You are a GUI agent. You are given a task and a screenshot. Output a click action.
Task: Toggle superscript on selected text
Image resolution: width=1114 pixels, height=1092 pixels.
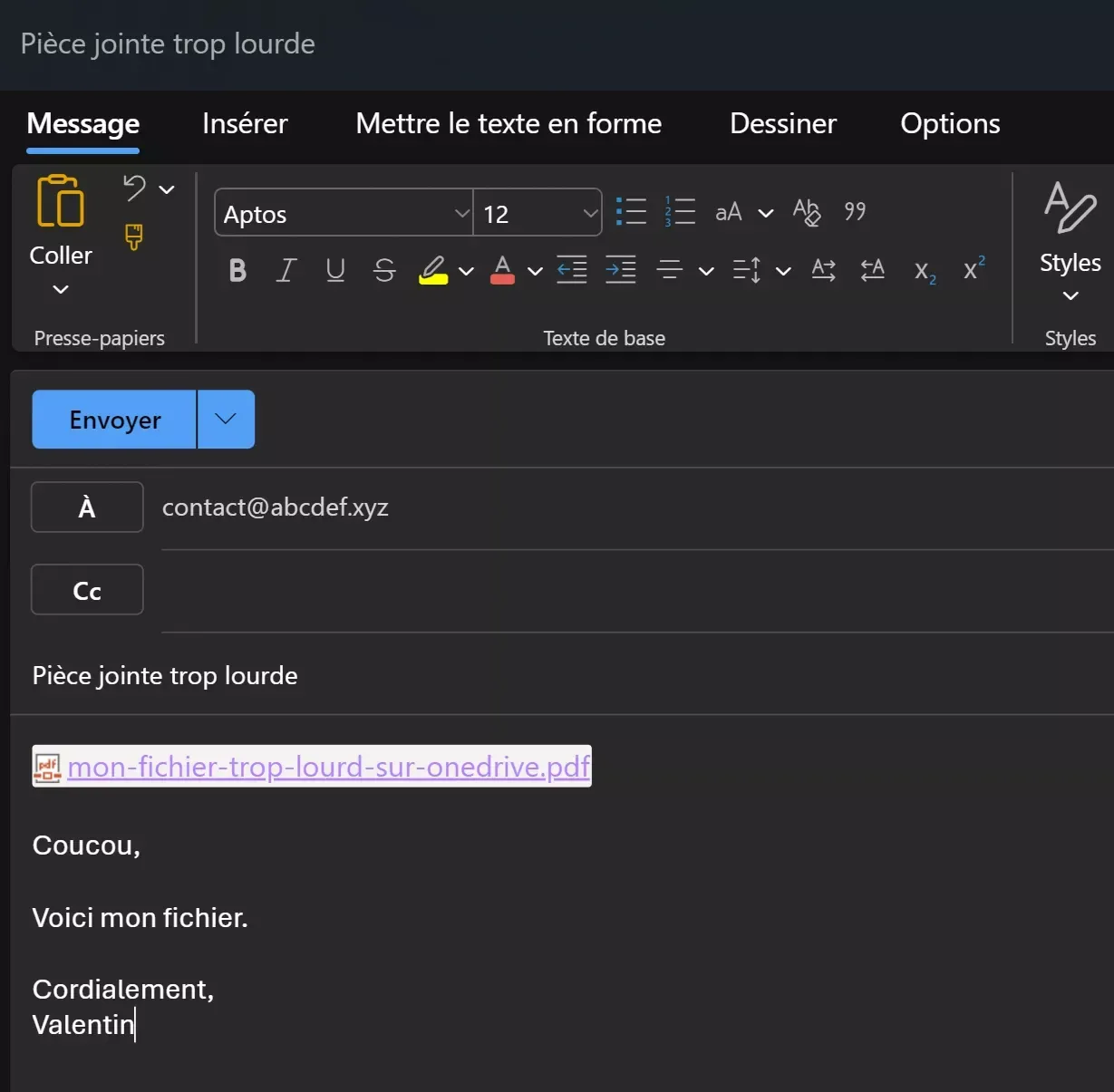coord(972,268)
